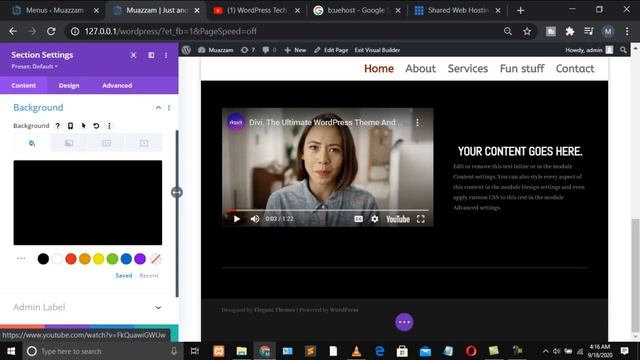Go to the Fun stuff menu item
The height and width of the screenshot is (360, 640).
point(522,69)
